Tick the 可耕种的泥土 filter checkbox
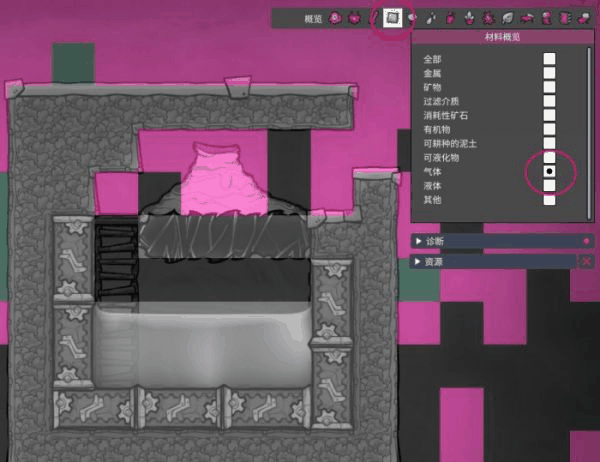 pyautogui.click(x=549, y=144)
